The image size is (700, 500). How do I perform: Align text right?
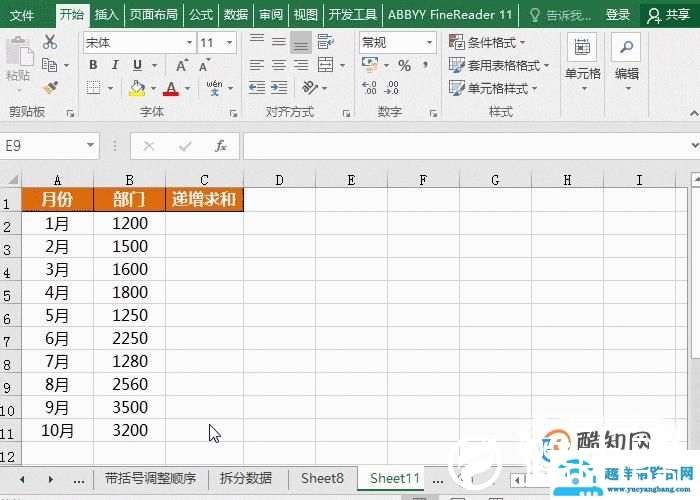tap(301, 65)
